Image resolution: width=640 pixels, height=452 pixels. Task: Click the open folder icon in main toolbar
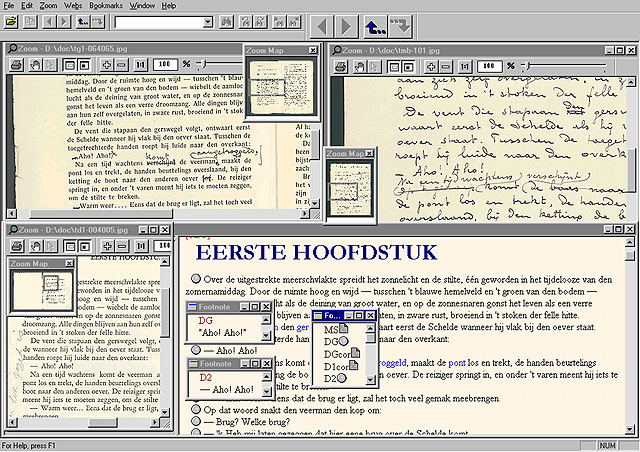[x=11, y=22]
